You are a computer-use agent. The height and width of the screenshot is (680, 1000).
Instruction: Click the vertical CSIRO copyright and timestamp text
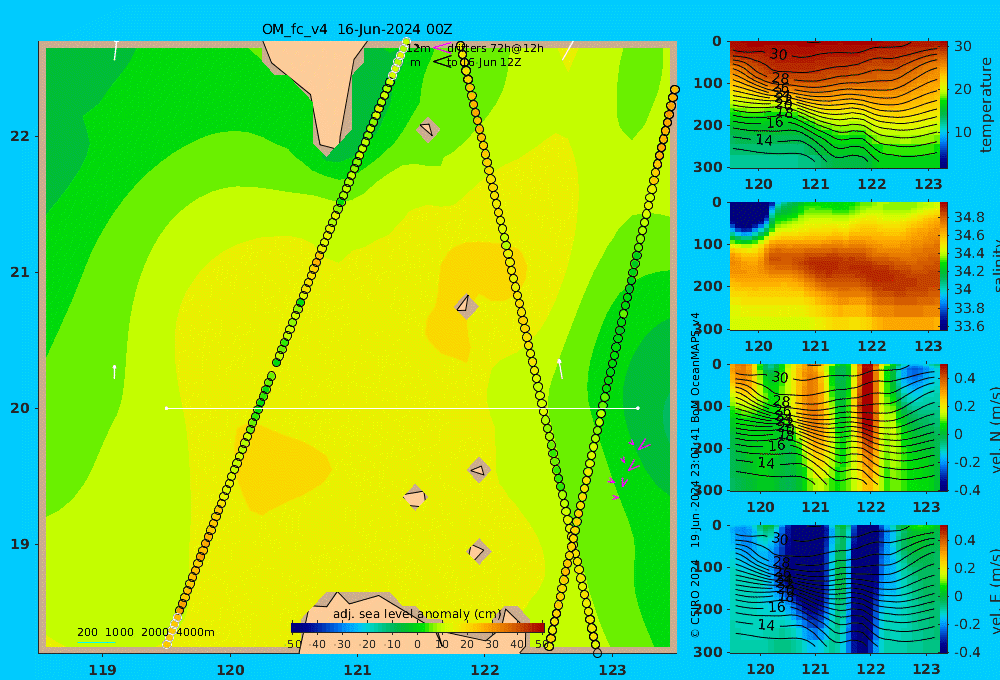click(695, 475)
